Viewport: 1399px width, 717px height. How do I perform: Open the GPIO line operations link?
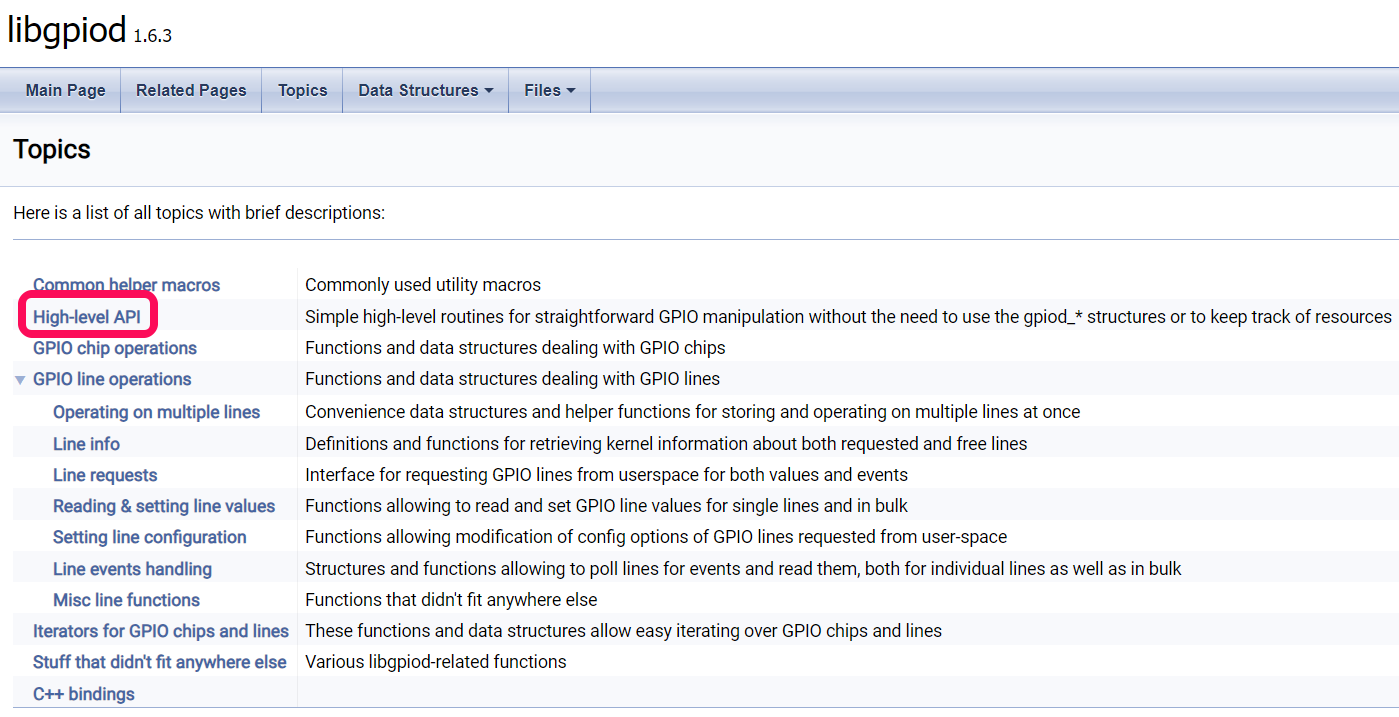(112, 379)
